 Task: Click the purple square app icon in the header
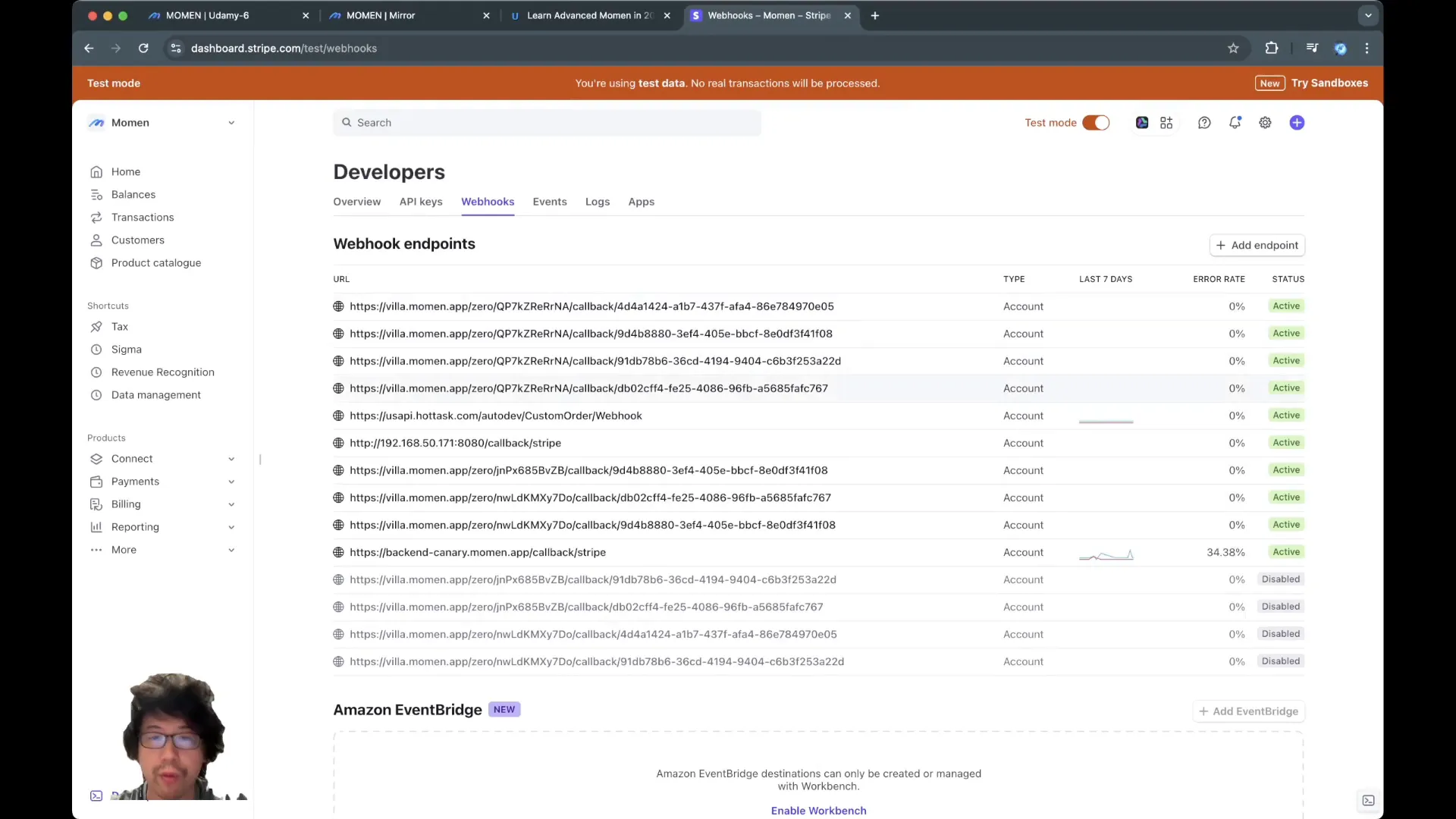(1142, 123)
